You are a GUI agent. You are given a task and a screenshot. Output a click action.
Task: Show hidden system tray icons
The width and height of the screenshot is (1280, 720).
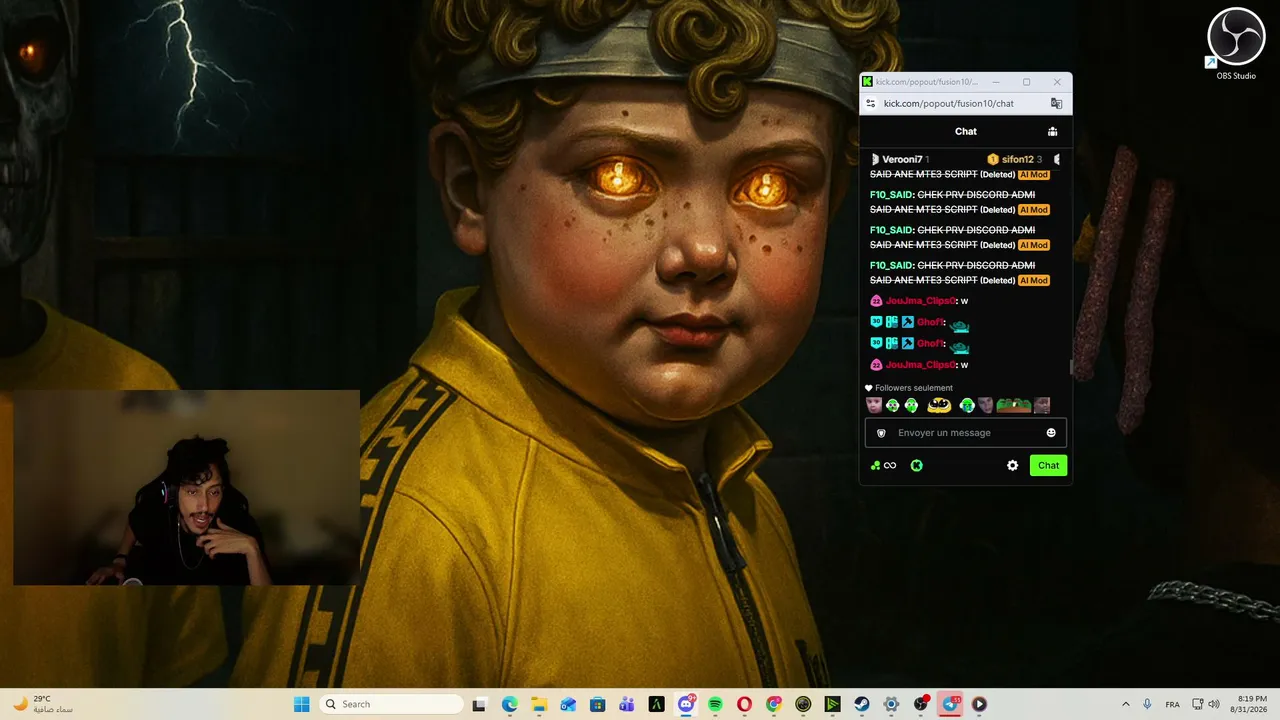[x=1126, y=704]
